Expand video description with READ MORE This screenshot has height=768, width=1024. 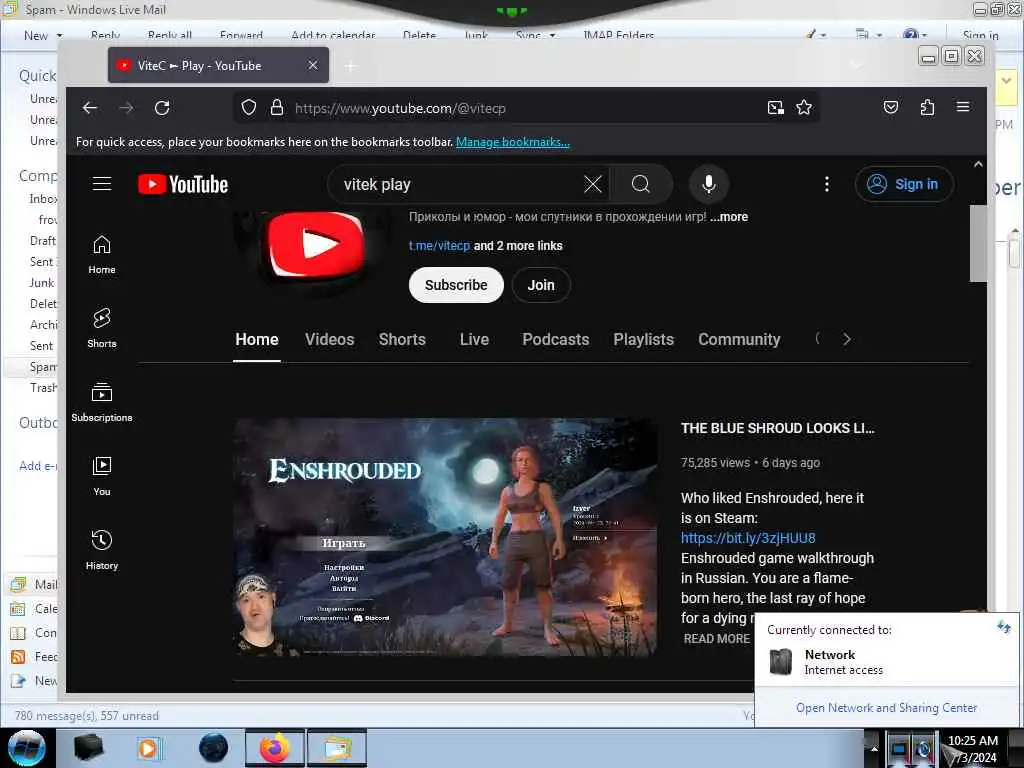(x=716, y=639)
